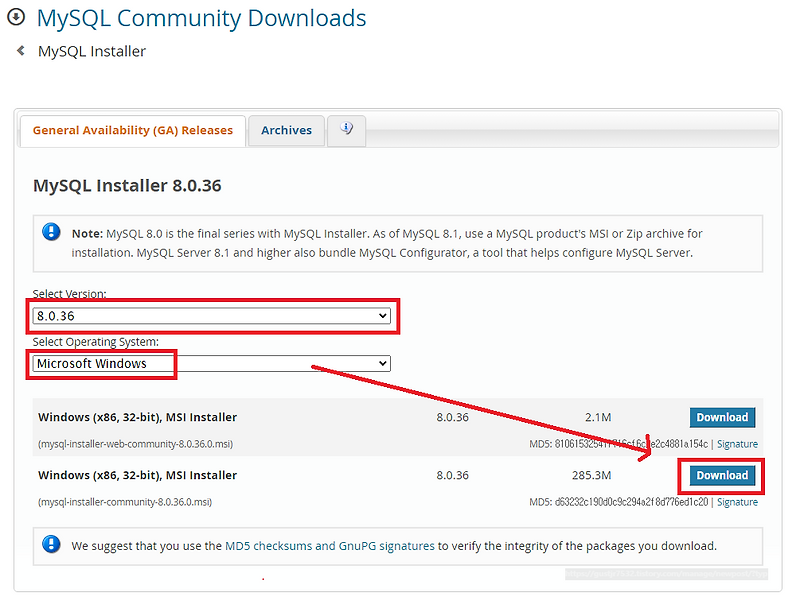Open the Select Operating System dropdown
The width and height of the screenshot is (800, 612).
point(211,363)
